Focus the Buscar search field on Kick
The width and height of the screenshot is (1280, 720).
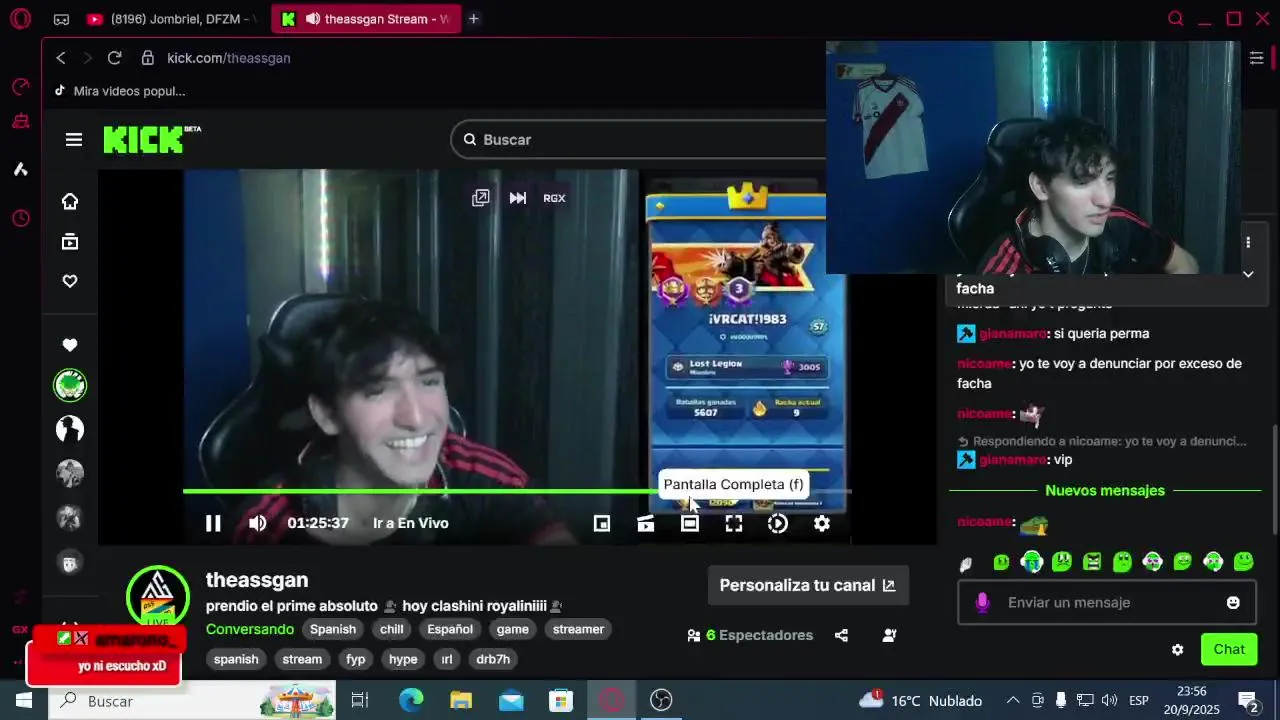(640, 140)
